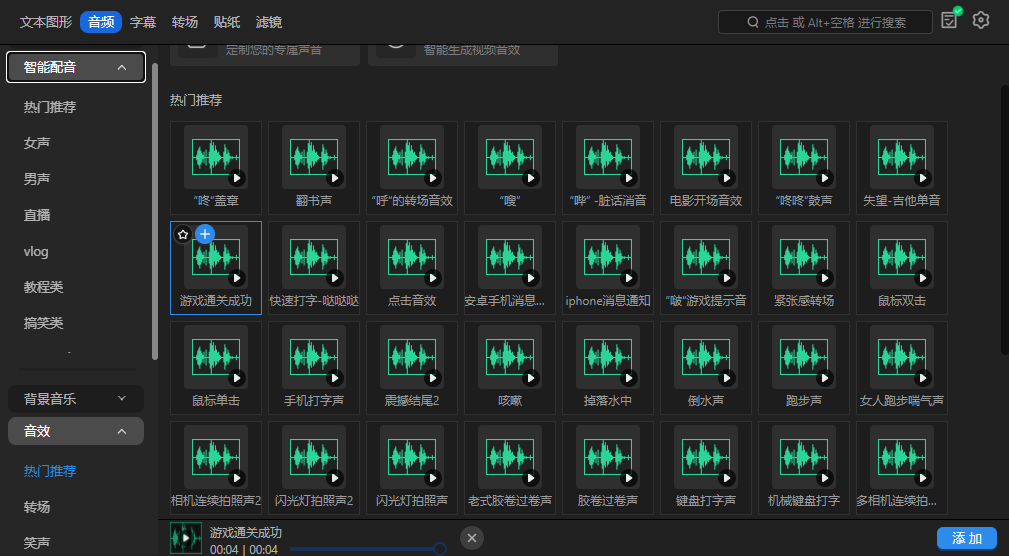Select the 键盘打字声 sound thumbnail
The height and width of the screenshot is (556, 1009).
[x=706, y=459]
